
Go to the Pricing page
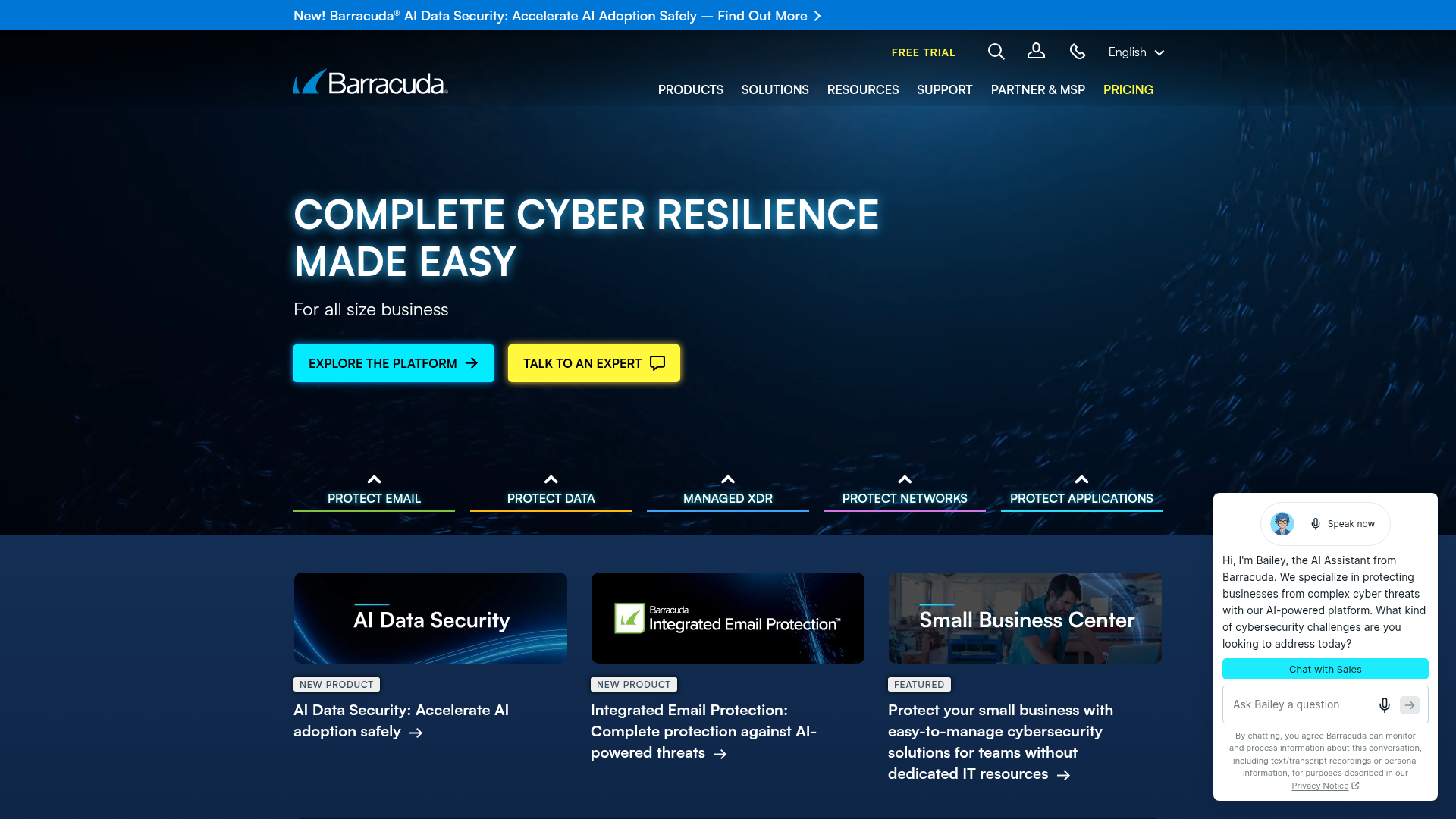pos(1128,89)
